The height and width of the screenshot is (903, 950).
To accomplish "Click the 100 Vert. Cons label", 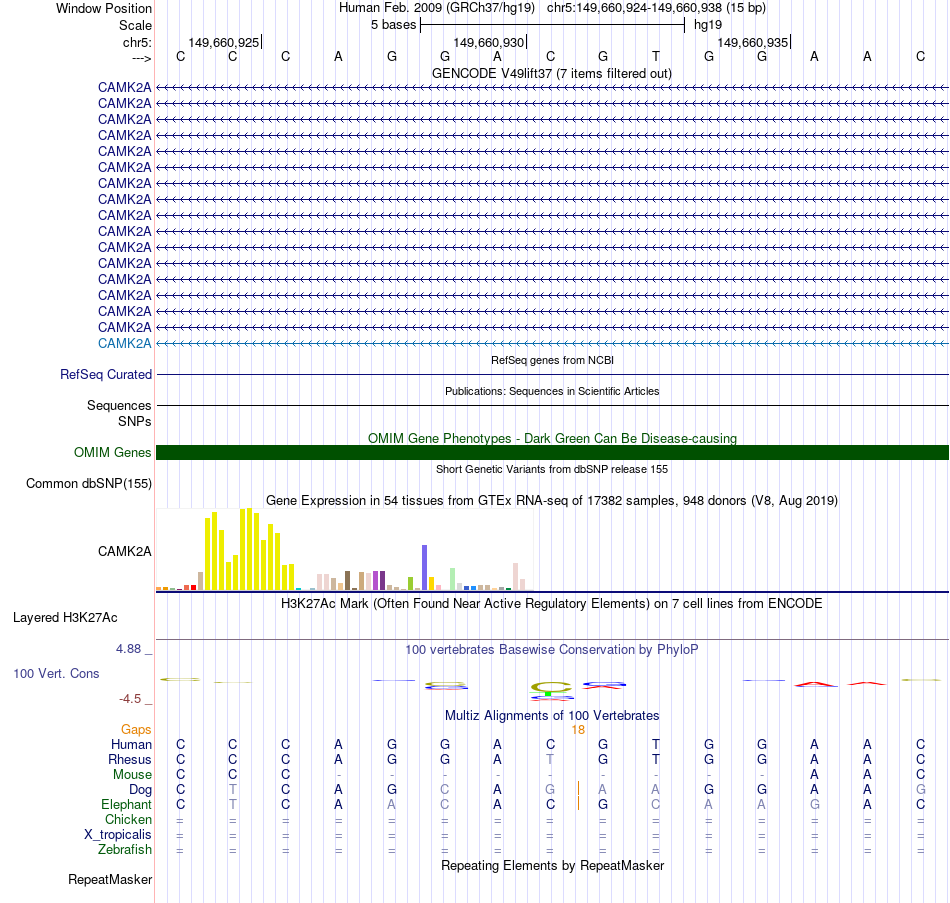I will (56, 673).
